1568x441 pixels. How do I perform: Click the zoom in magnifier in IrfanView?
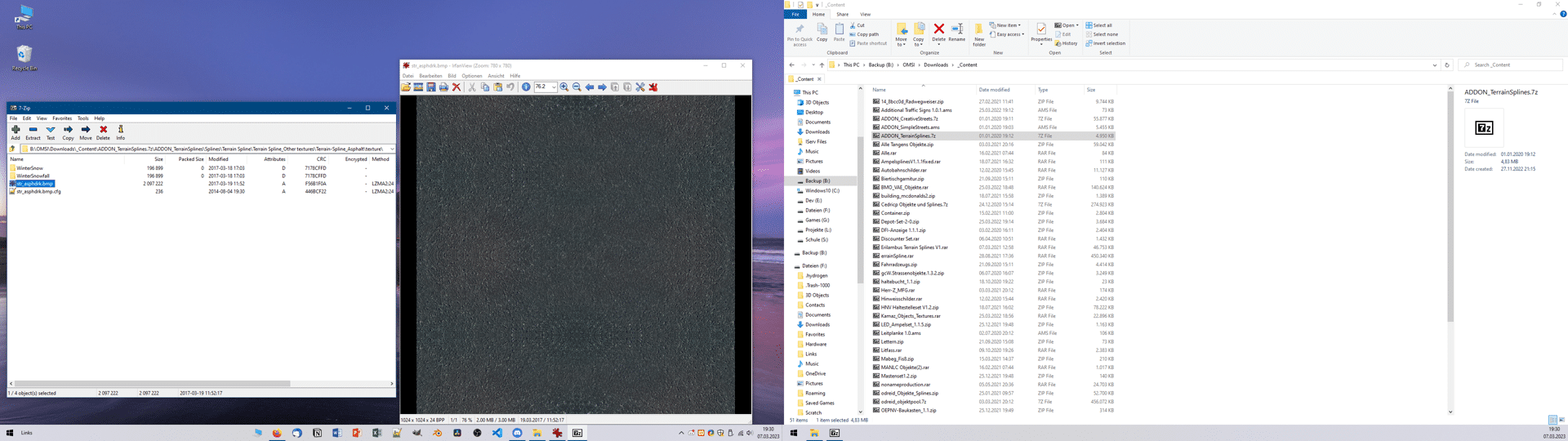coord(563,87)
